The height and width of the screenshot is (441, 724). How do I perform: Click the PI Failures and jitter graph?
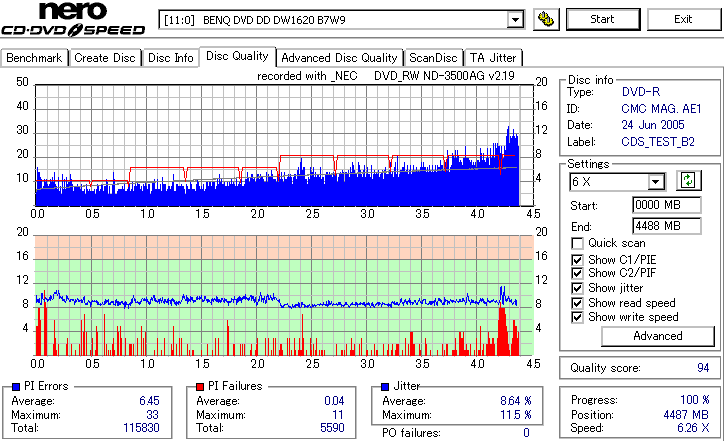click(284, 296)
